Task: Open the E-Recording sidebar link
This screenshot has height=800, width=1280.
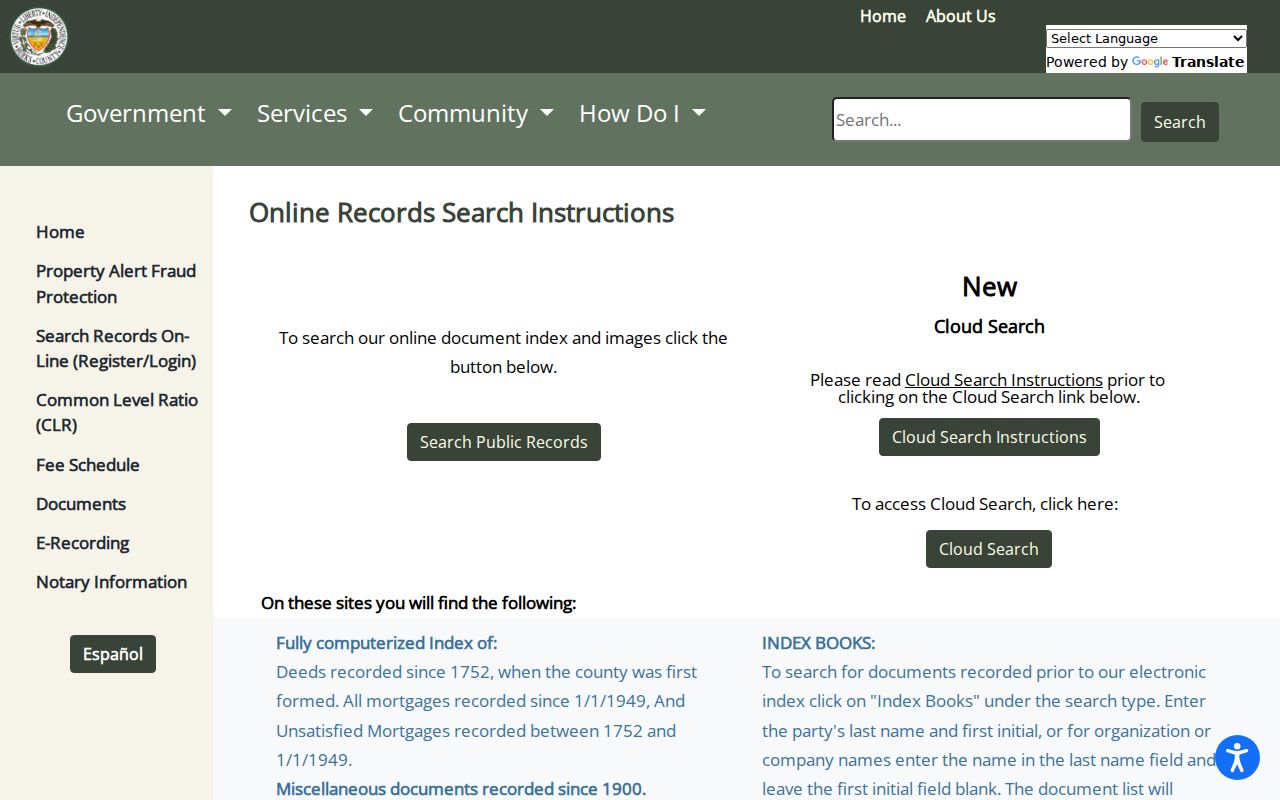Action: (83, 543)
